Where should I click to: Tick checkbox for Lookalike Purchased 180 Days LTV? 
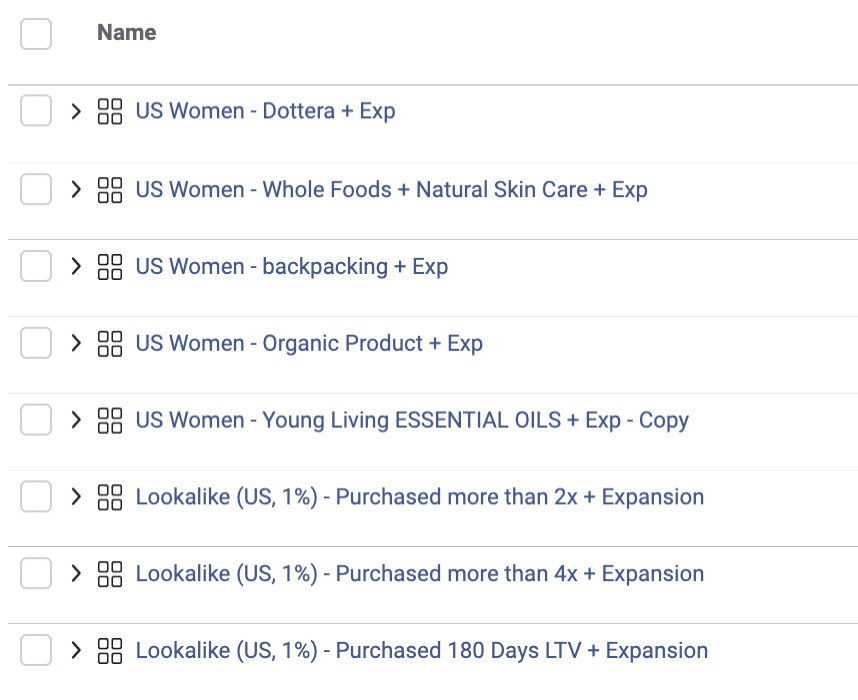(36, 650)
